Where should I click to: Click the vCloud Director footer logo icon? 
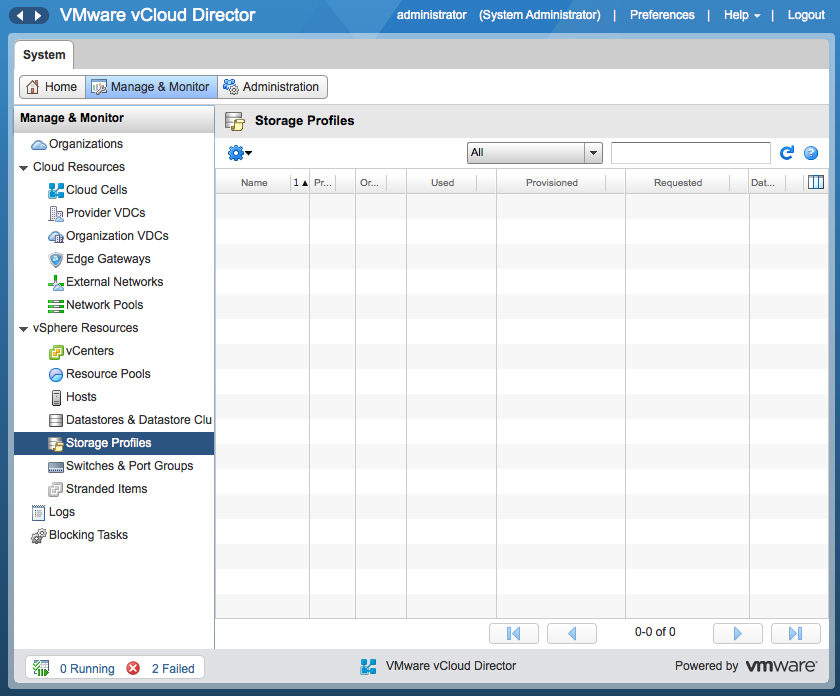pyautogui.click(x=368, y=666)
